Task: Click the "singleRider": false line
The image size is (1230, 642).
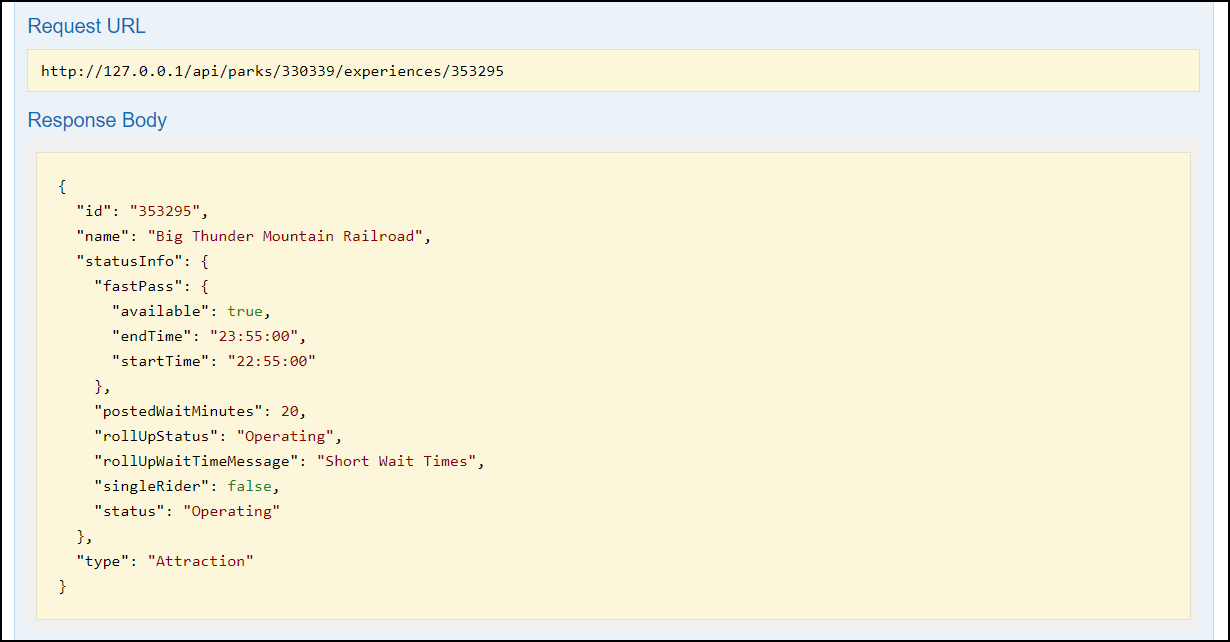Action: click(x=187, y=486)
